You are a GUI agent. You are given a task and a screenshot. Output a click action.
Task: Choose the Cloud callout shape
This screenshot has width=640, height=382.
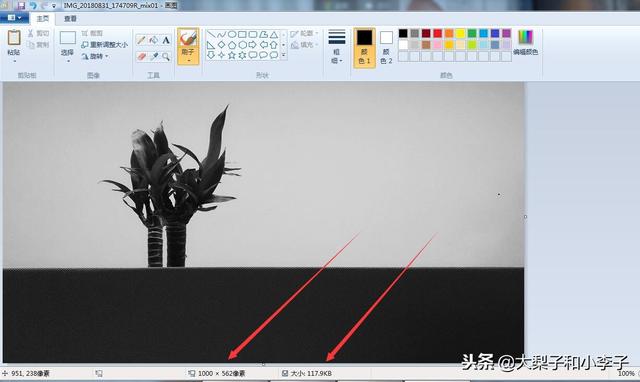pos(274,55)
